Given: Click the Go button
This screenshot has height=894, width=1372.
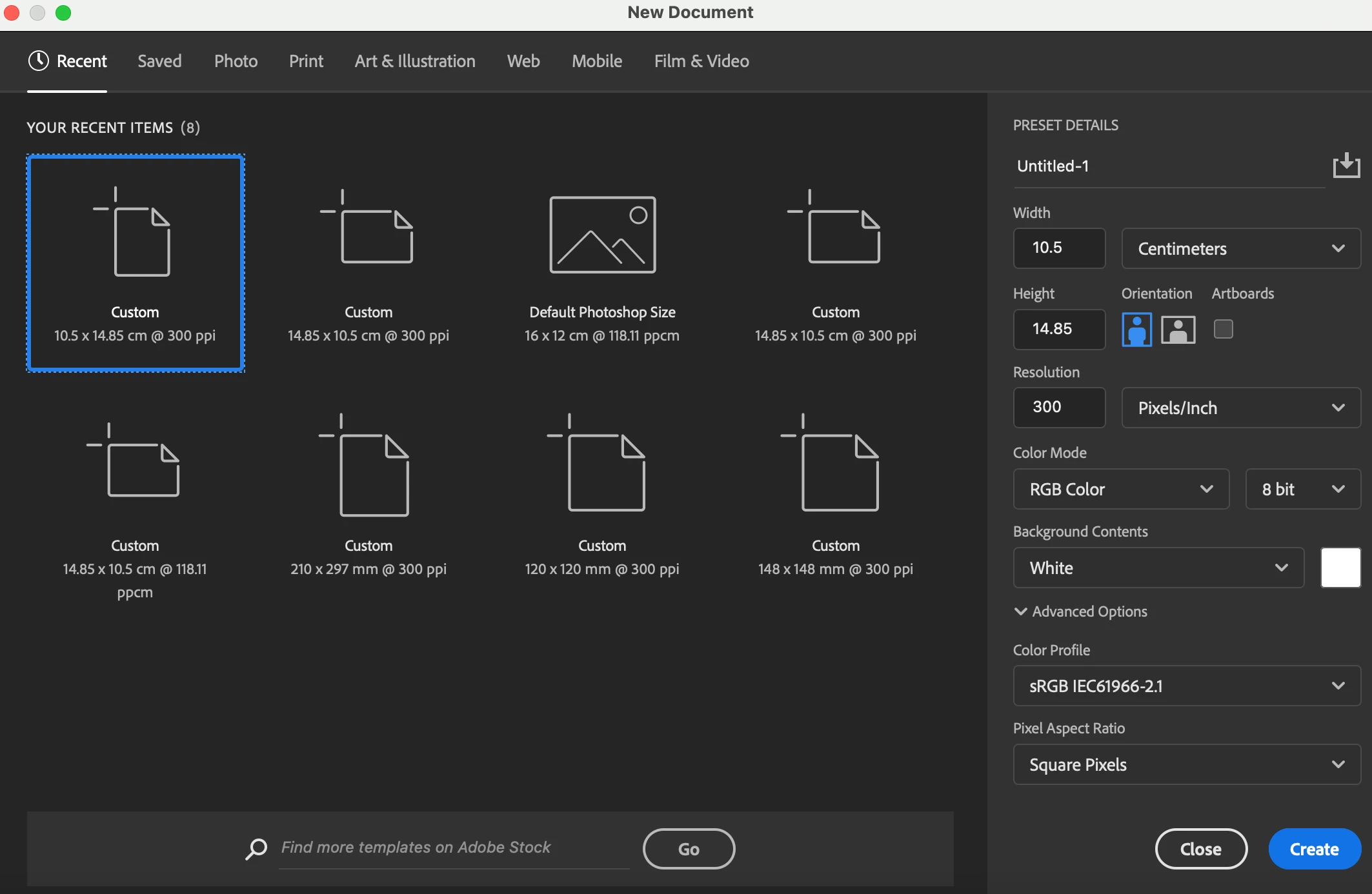Looking at the screenshot, I should pos(689,849).
